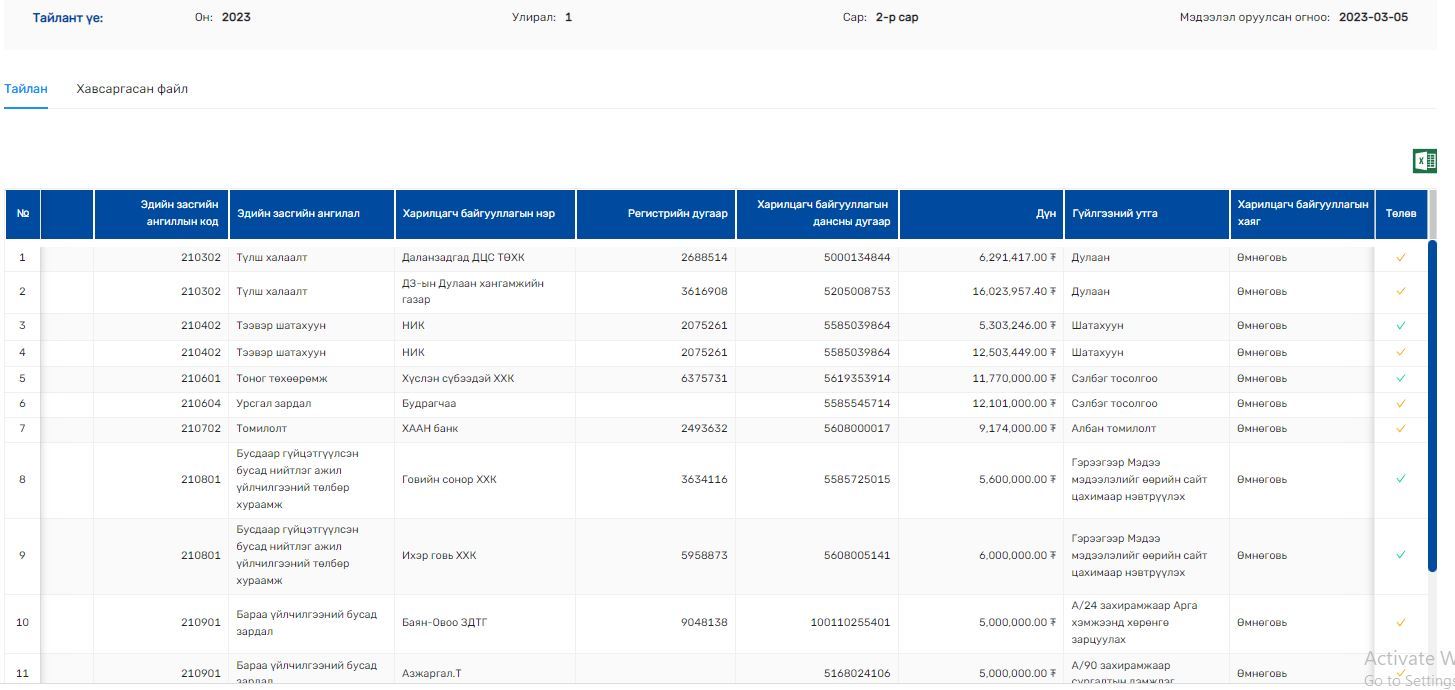Click status checkmark for Говийн сонор ХХК

click(x=1401, y=479)
